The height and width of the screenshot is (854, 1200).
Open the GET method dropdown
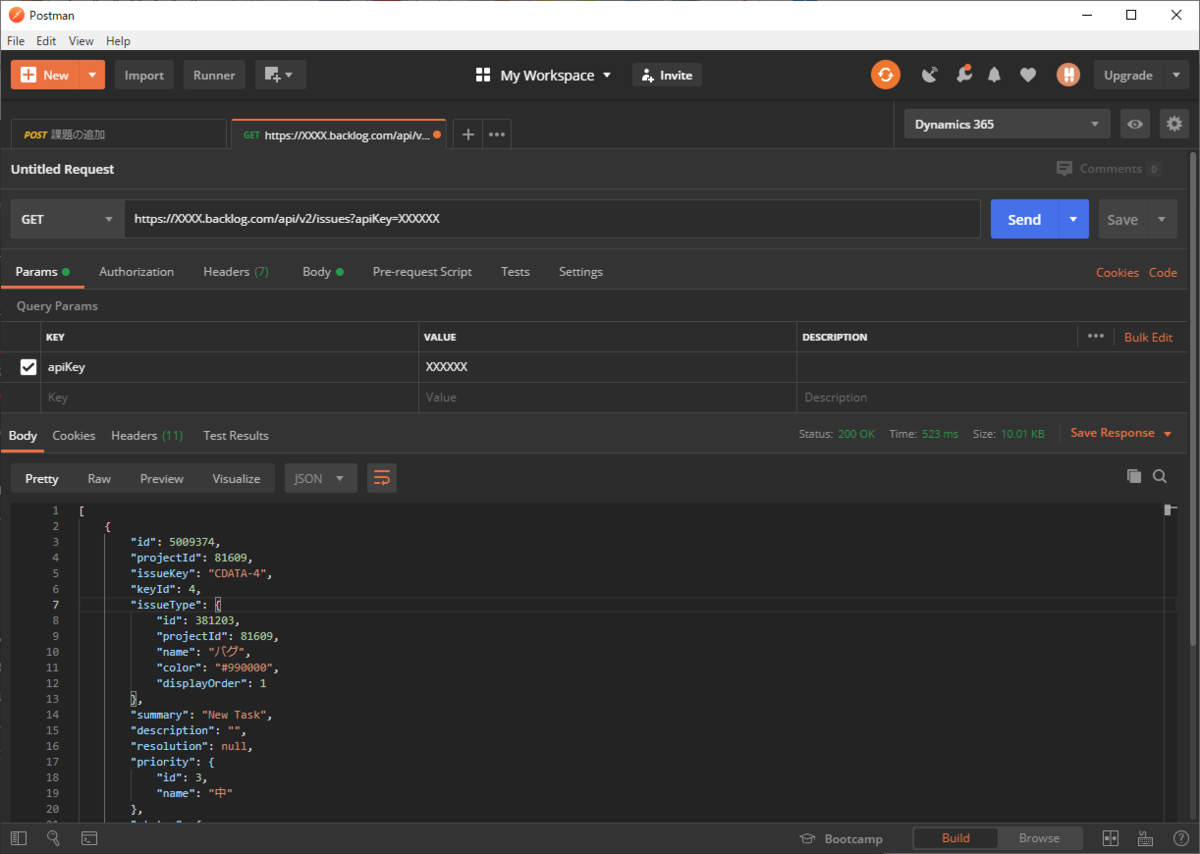67,219
